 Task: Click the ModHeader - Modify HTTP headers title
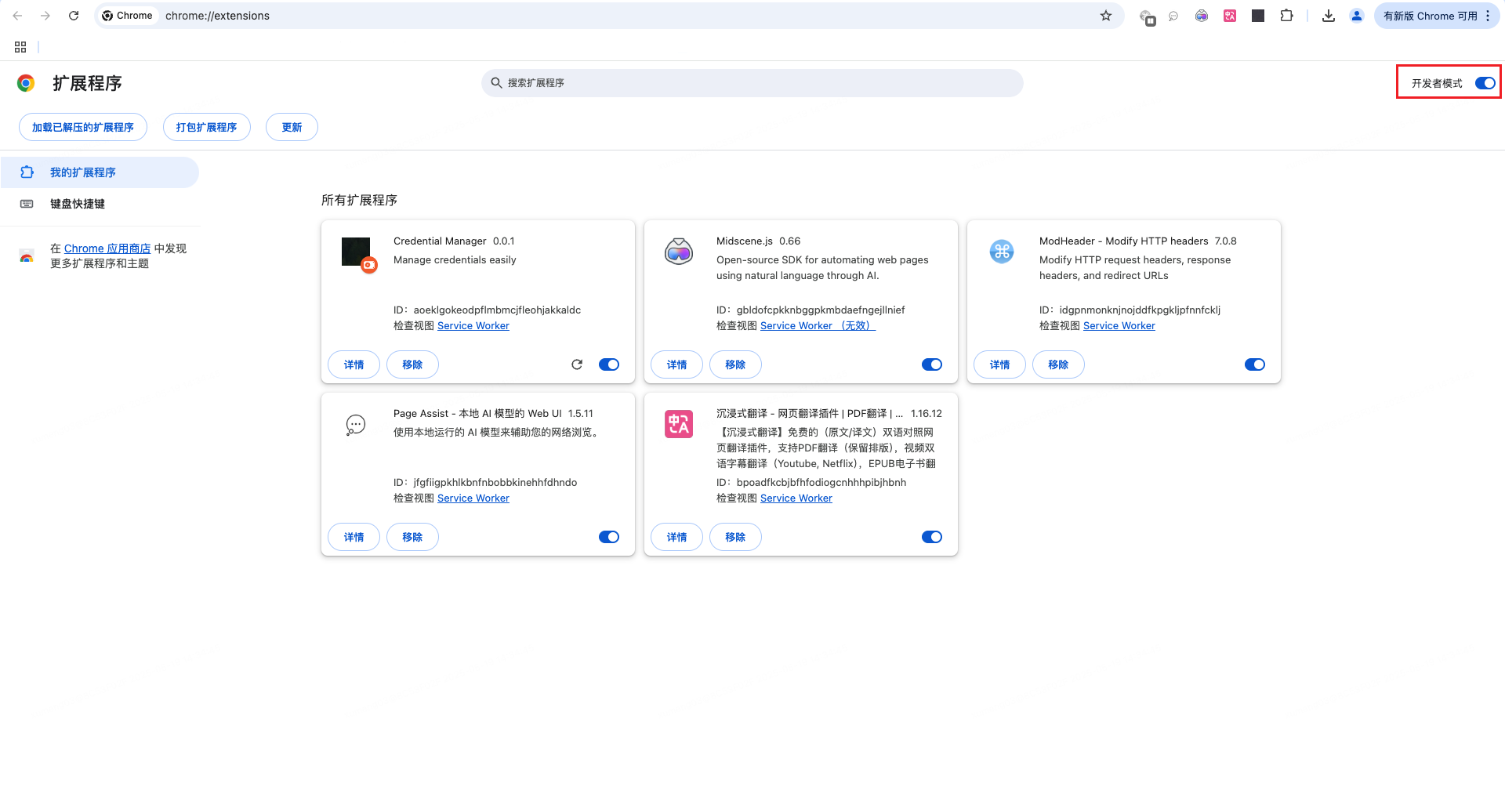1123,241
